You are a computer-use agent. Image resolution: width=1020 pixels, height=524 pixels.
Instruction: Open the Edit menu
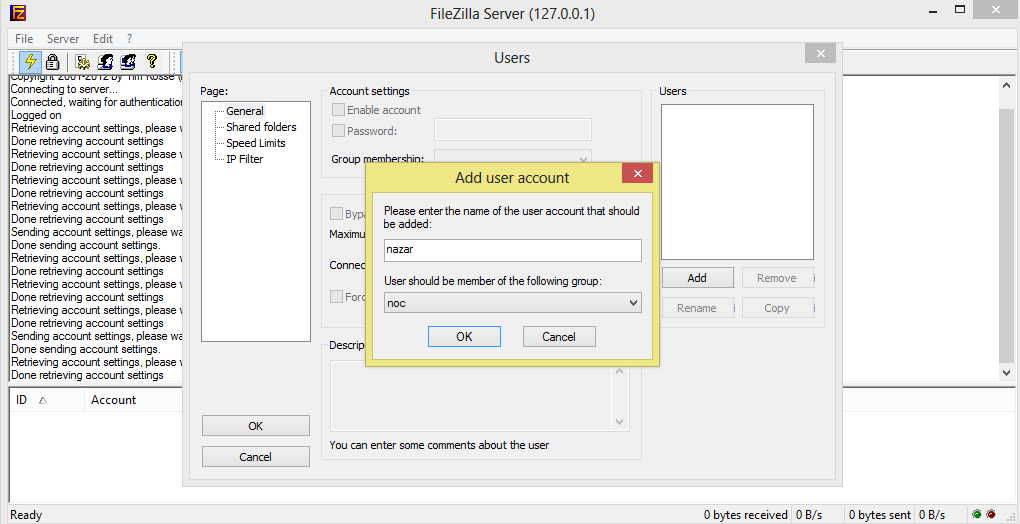coord(103,38)
